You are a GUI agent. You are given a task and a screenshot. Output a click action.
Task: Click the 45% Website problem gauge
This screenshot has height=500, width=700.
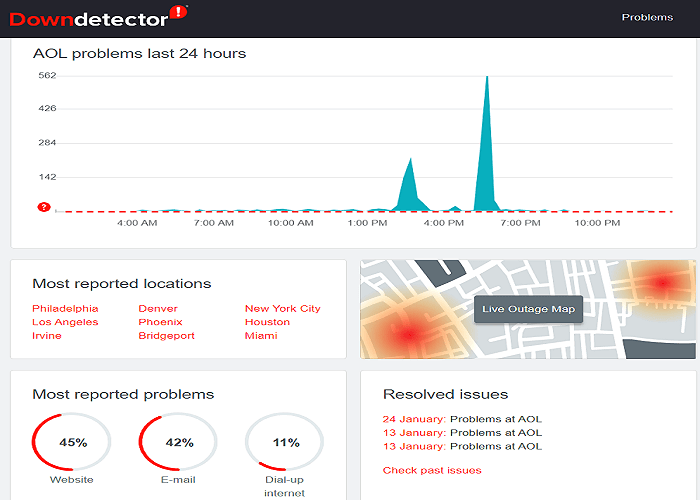pos(71,442)
